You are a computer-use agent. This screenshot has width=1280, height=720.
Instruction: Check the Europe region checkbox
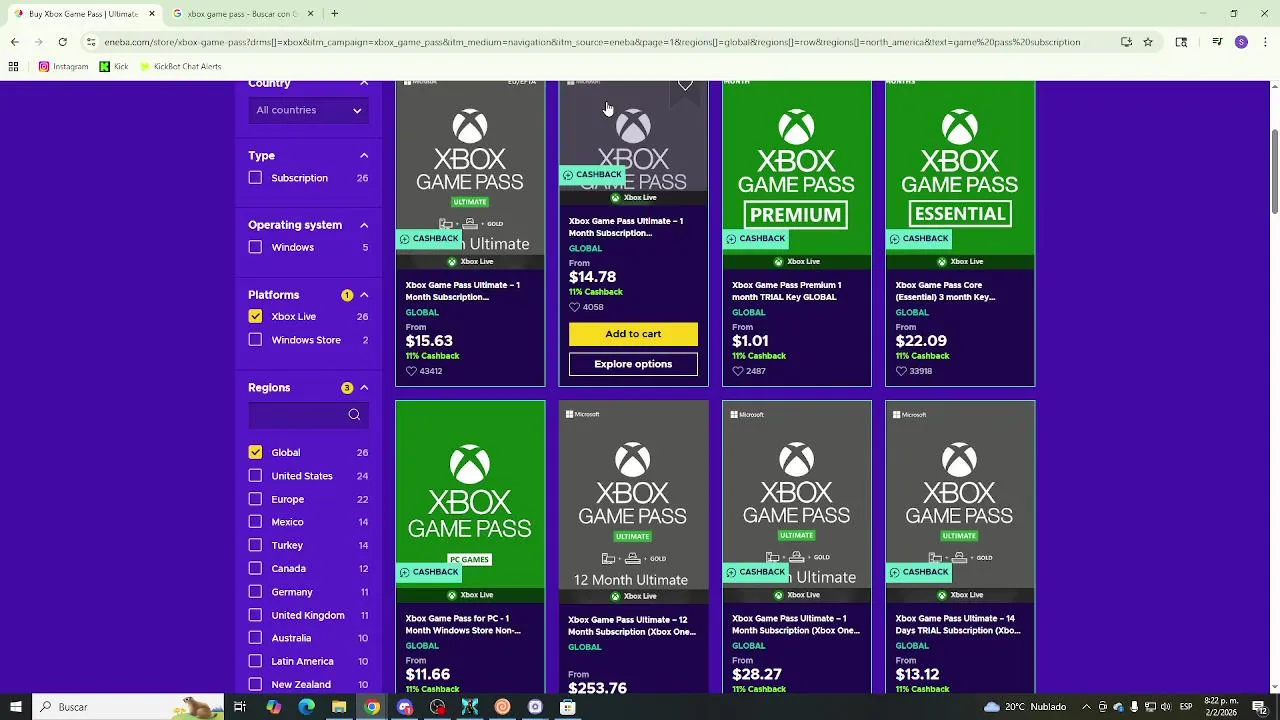[255, 499]
